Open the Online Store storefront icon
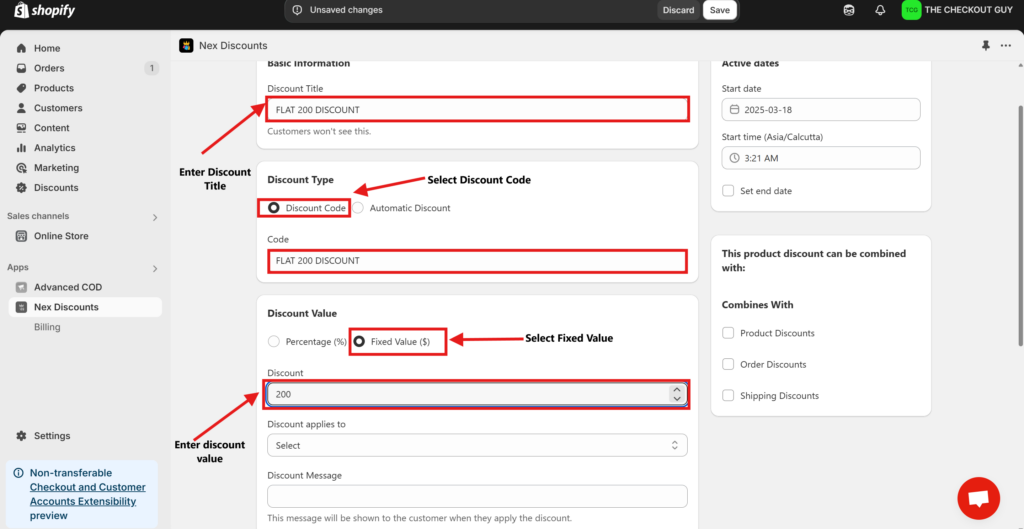 [x=22, y=236]
